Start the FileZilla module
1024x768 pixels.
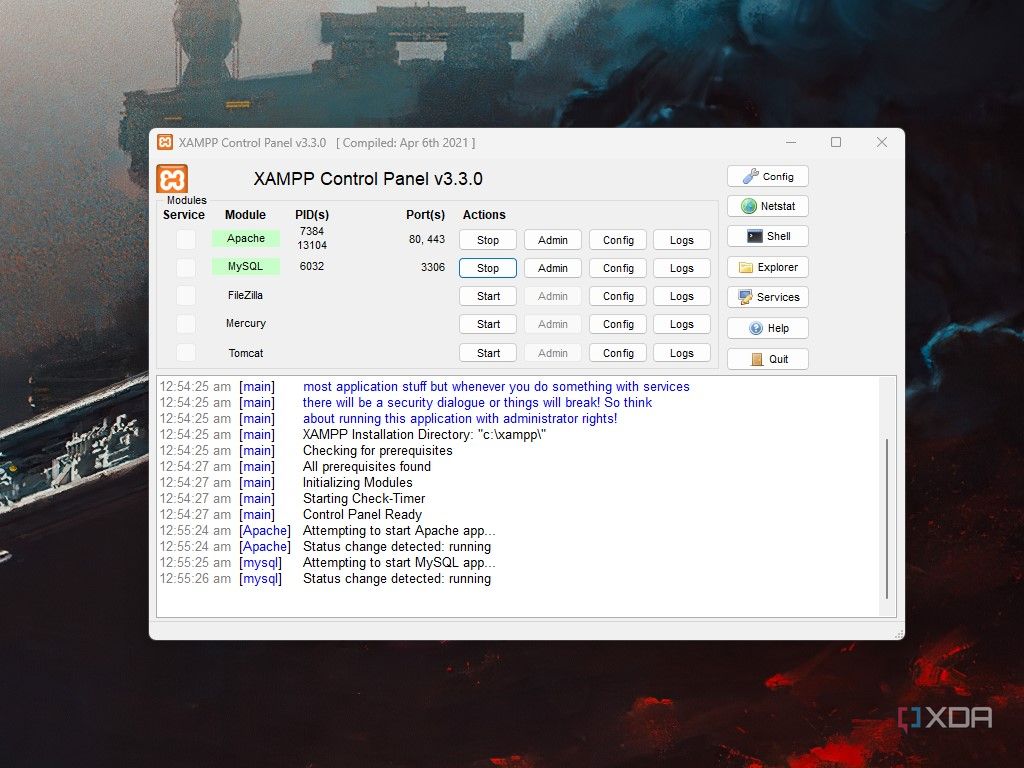tap(487, 296)
